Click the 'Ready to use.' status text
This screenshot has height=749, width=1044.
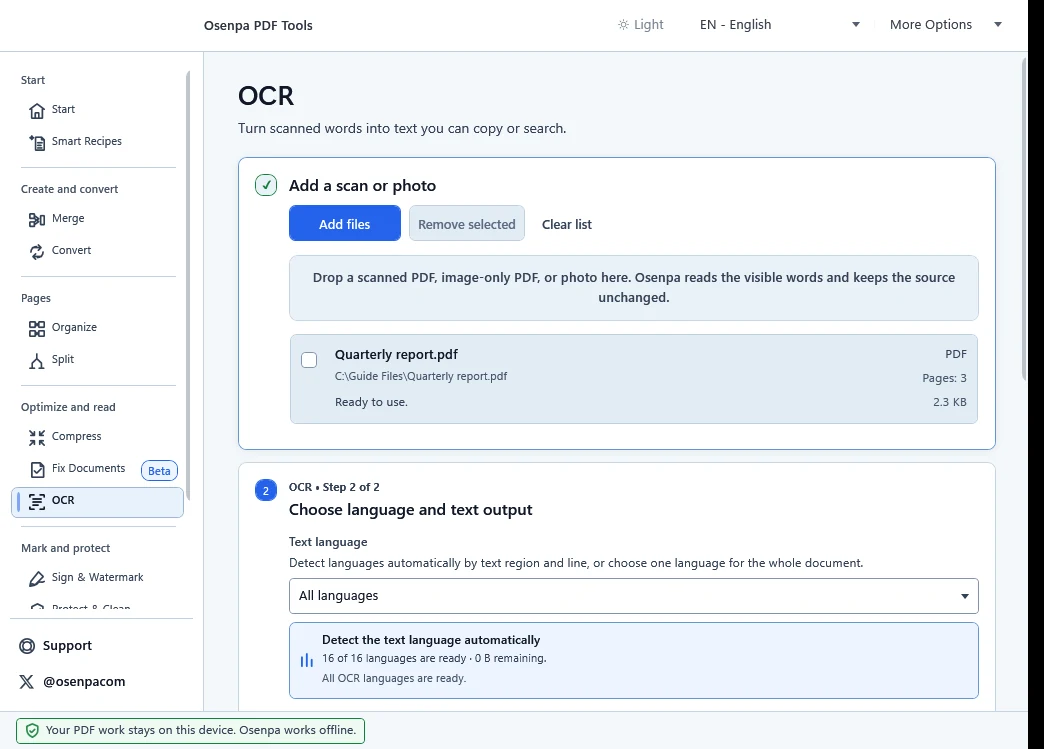(371, 402)
